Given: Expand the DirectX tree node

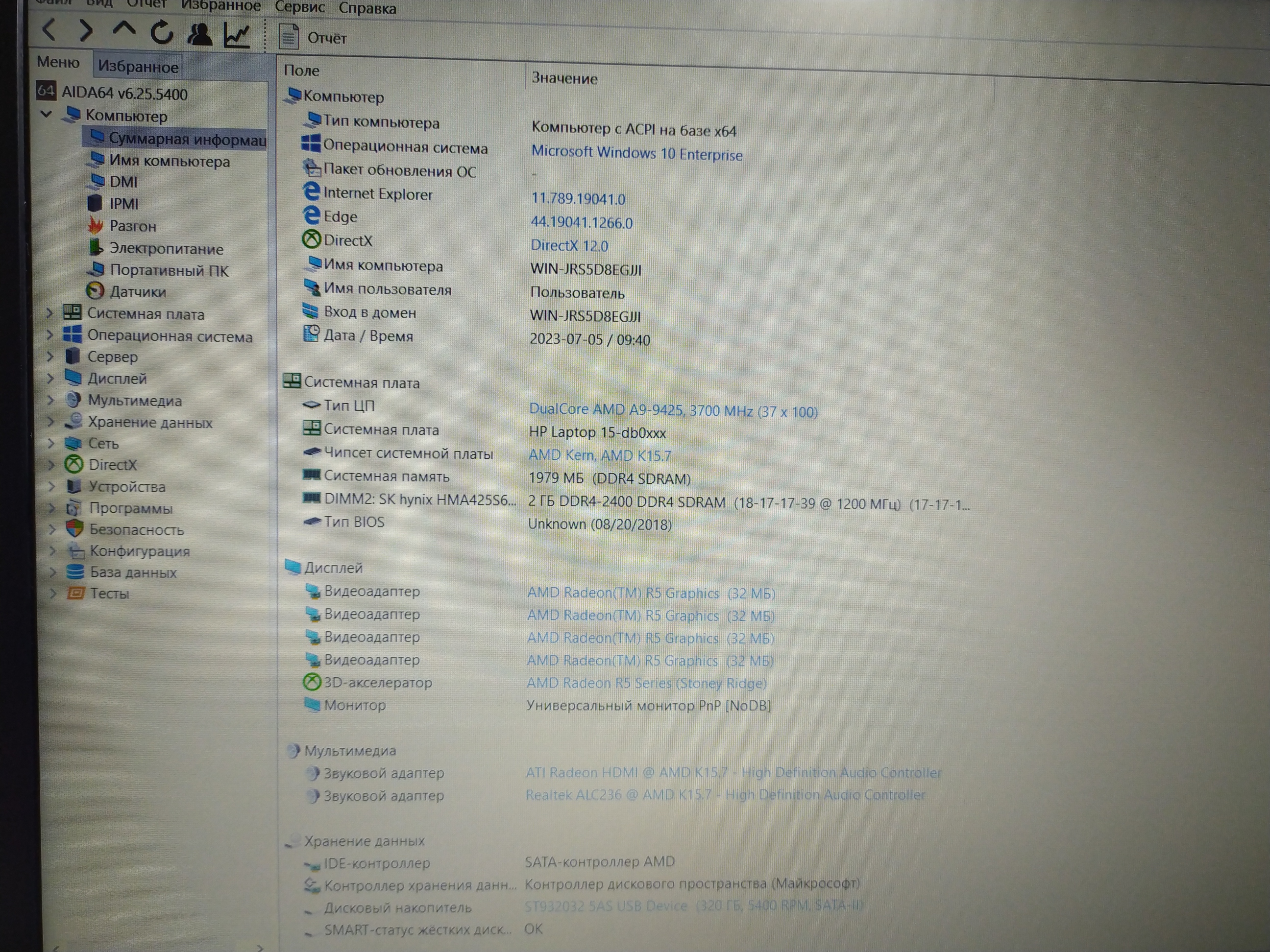Looking at the screenshot, I should 51,465.
